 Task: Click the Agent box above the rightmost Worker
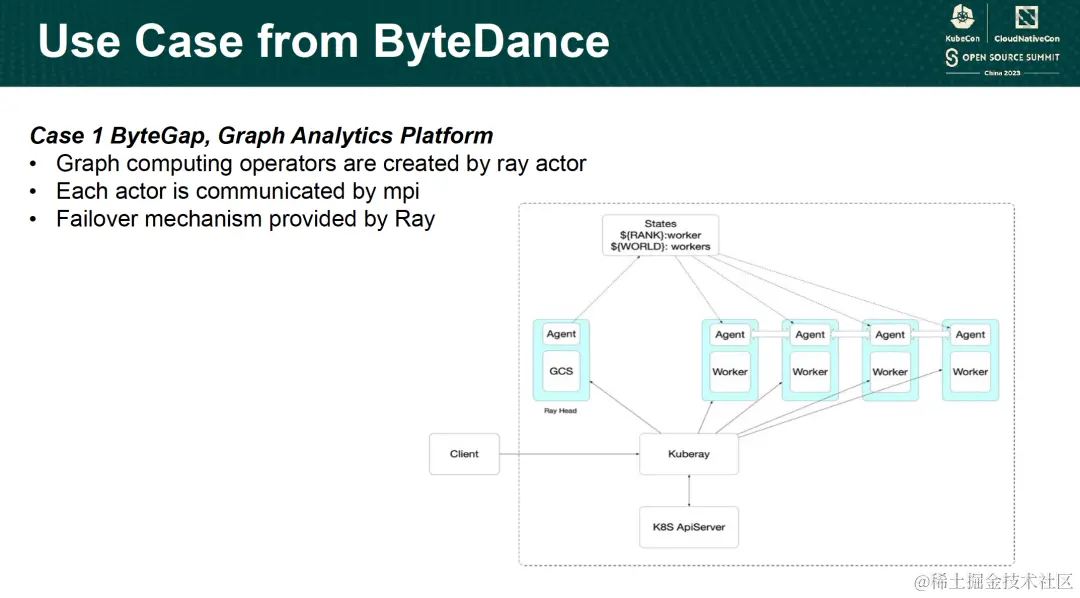pos(970,334)
